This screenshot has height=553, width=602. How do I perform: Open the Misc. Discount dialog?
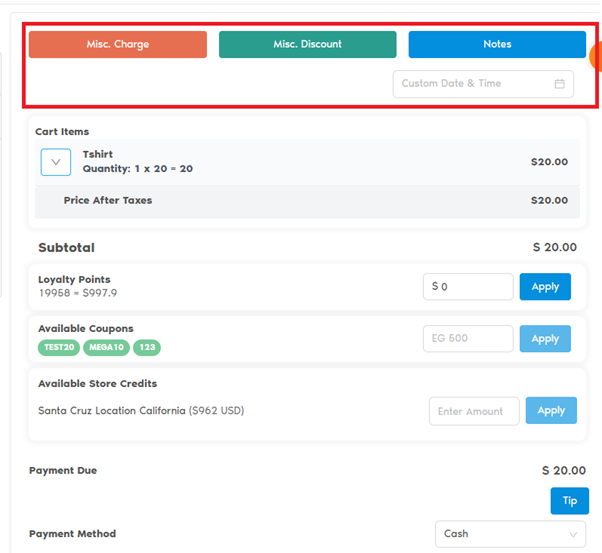pos(308,45)
